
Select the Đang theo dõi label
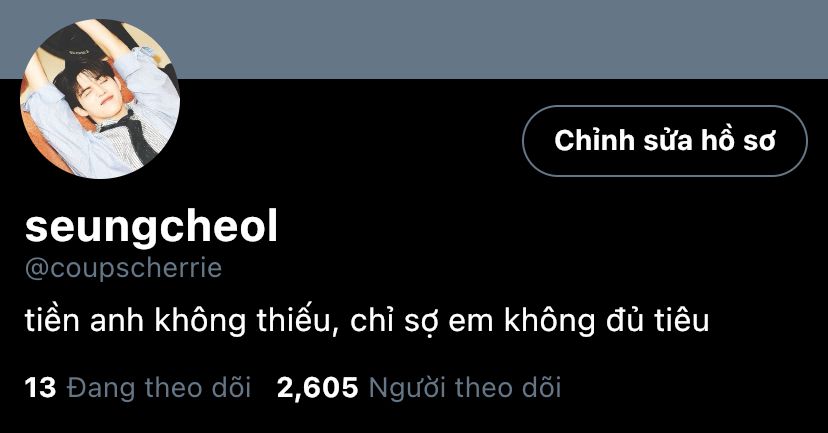[x=159, y=388]
